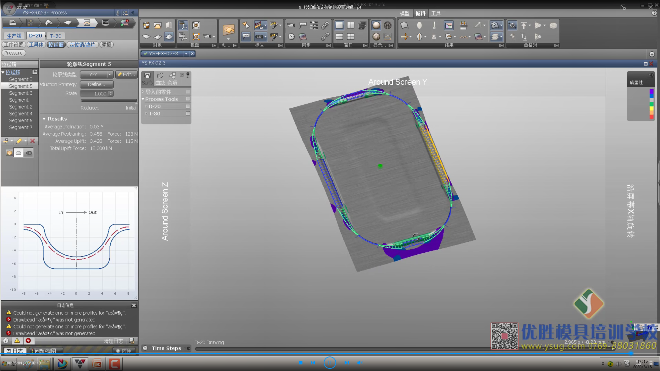Click the pencil edit icon under segment list
Image resolution: width=660 pixels, height=371 pixels.
coord(19,141)
